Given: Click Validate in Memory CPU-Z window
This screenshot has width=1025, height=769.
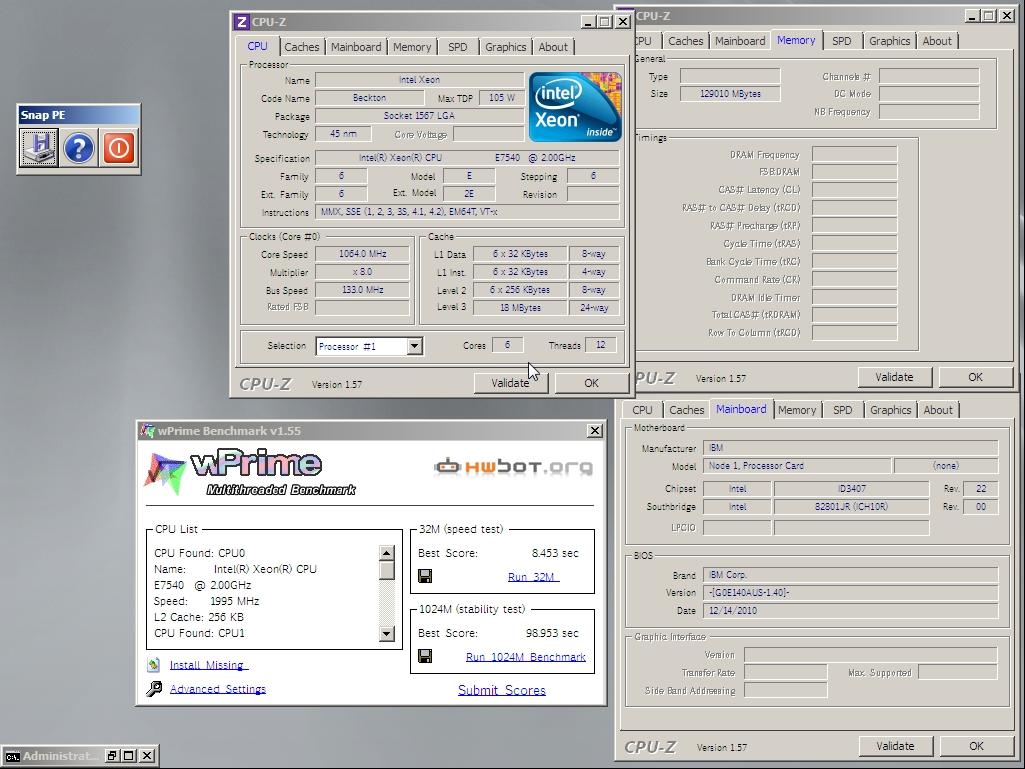Looking at the screenshot, I should tap(894, 377).
